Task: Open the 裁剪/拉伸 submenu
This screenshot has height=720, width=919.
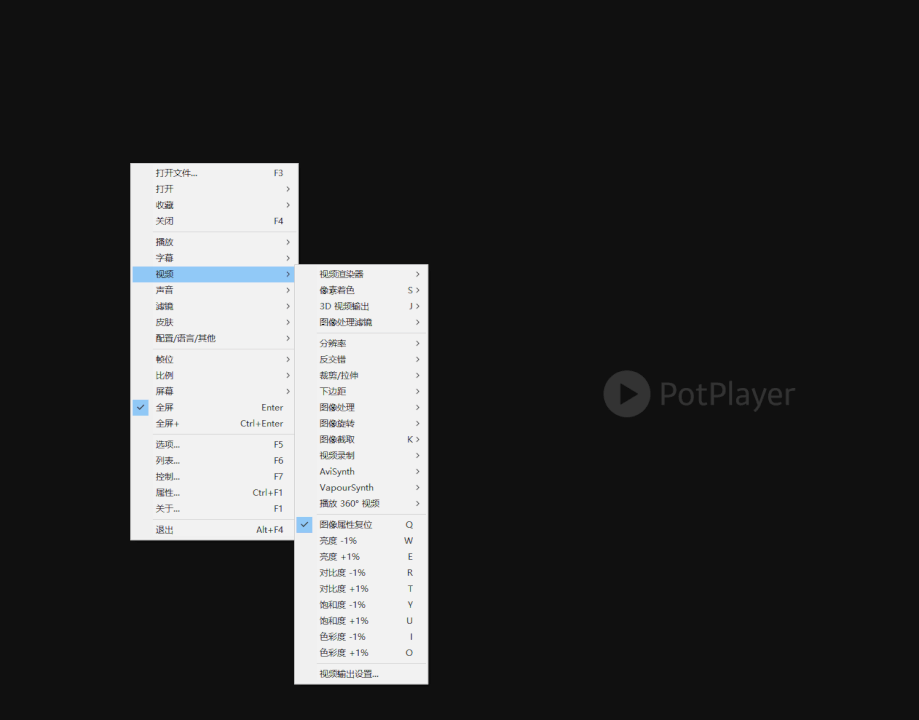Action: (361, 375)
